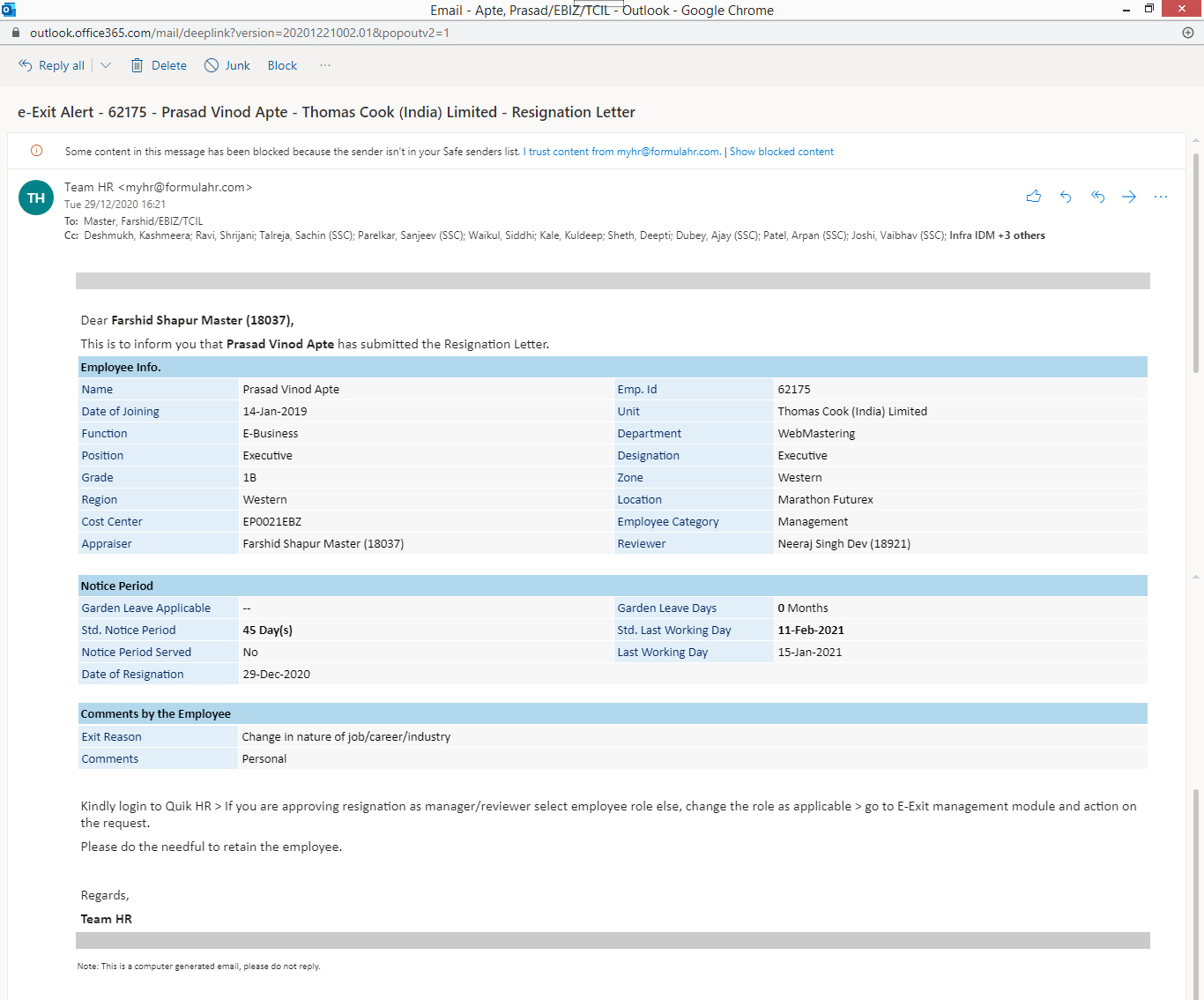Click the padlock site info icon

[15, 33]
